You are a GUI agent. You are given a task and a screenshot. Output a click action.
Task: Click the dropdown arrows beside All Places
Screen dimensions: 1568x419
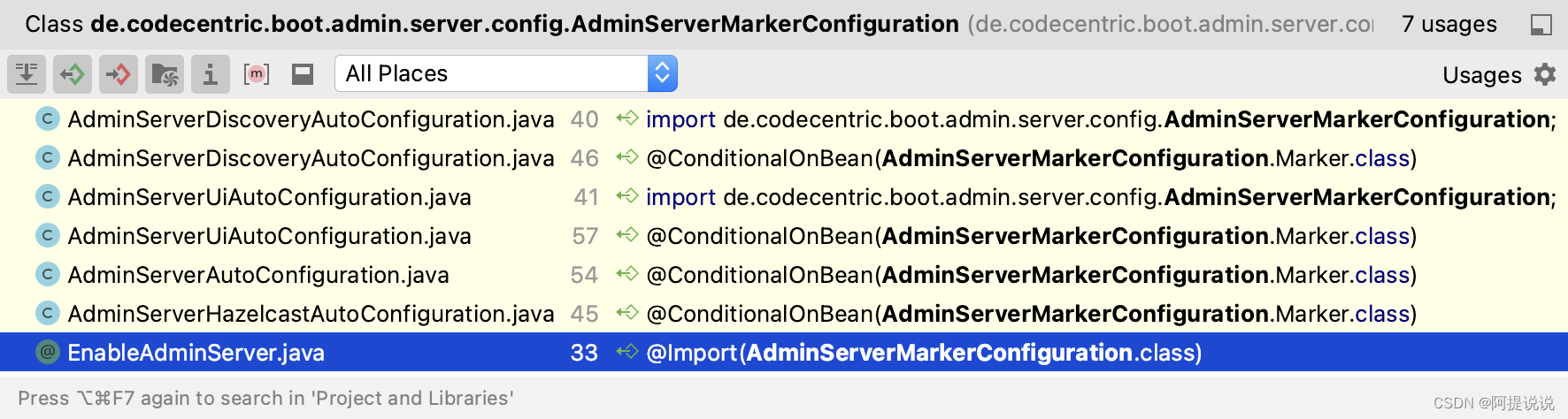pyautogui.click(x=663, y=74)
